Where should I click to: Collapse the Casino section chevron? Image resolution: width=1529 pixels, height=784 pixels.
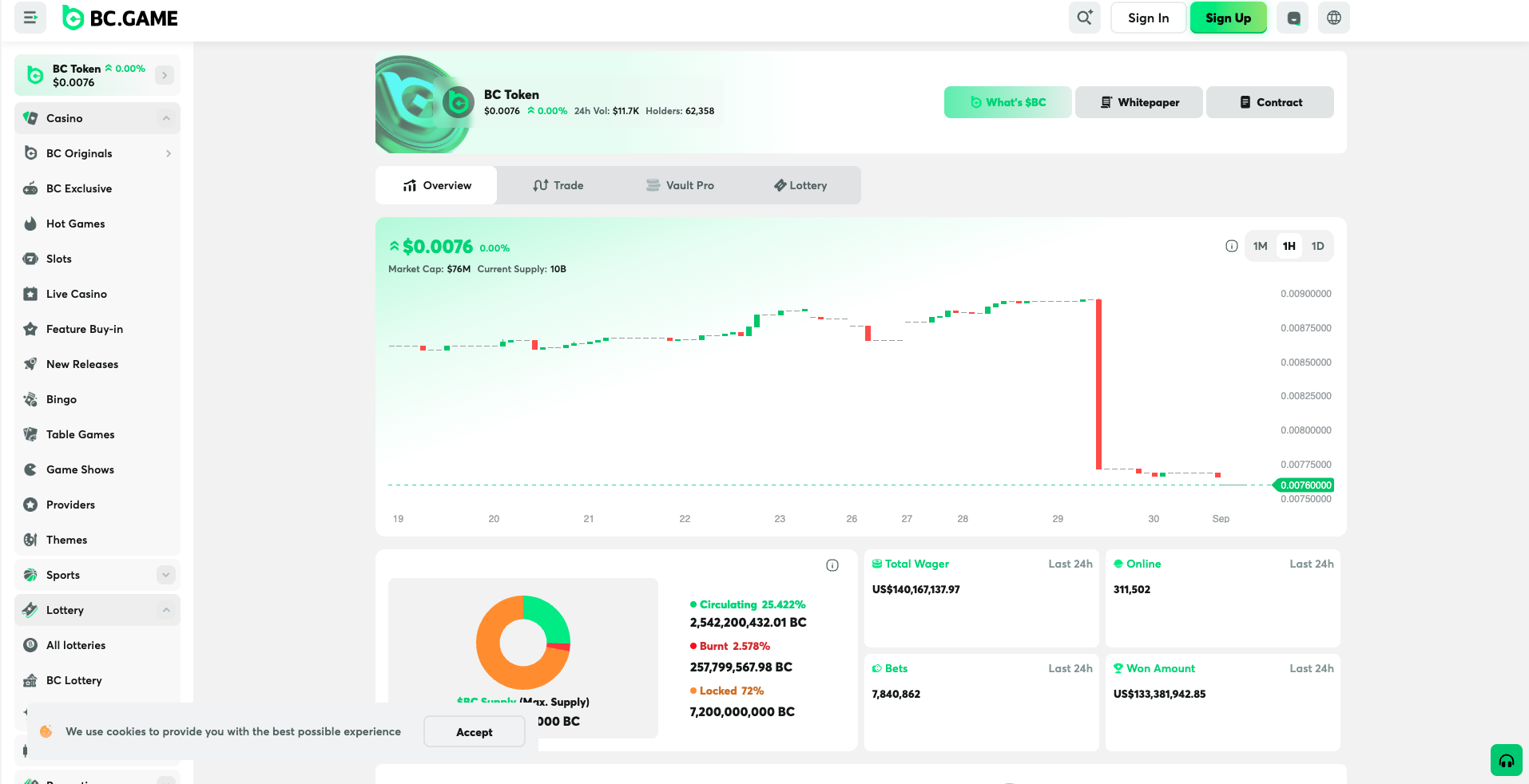[x=166, y=118]
